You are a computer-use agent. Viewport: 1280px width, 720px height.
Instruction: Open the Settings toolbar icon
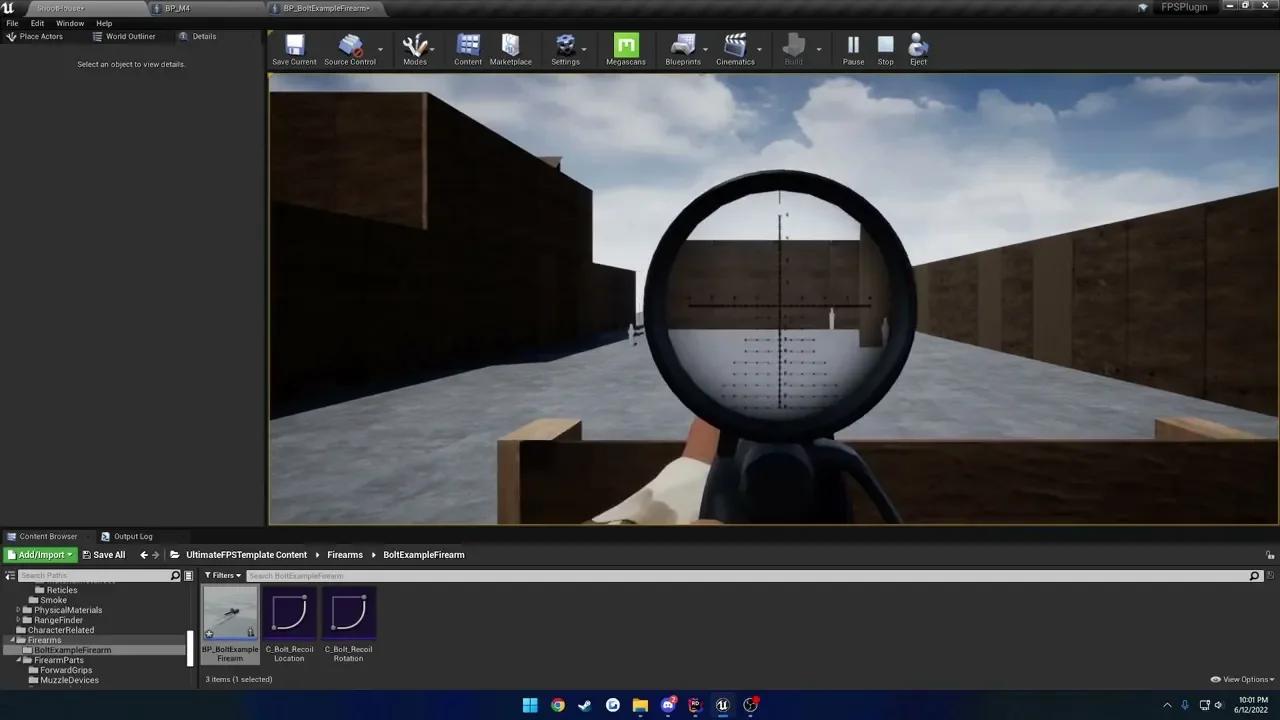(x=565, y=47)
